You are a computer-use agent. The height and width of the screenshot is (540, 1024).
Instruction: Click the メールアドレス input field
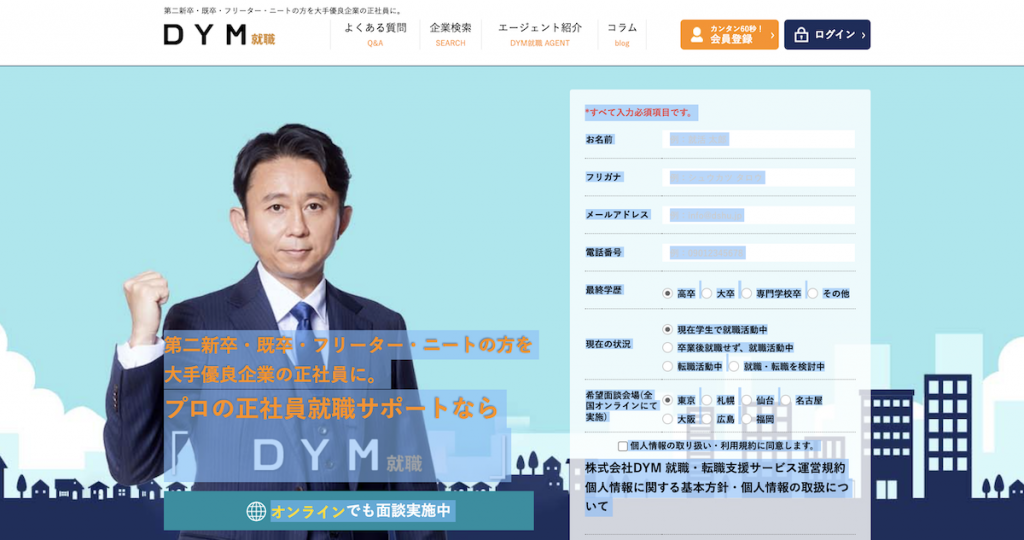pyautogui.click(x=758, y=215)
